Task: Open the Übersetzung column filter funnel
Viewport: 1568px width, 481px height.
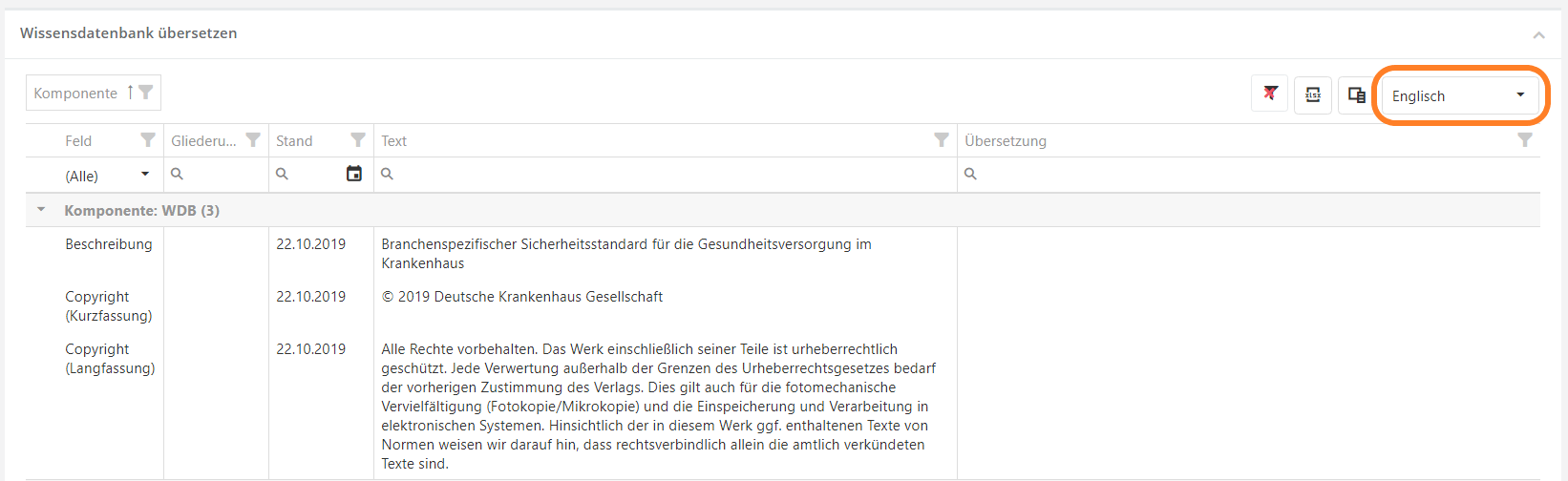Action: click(x=1525, y=140)
